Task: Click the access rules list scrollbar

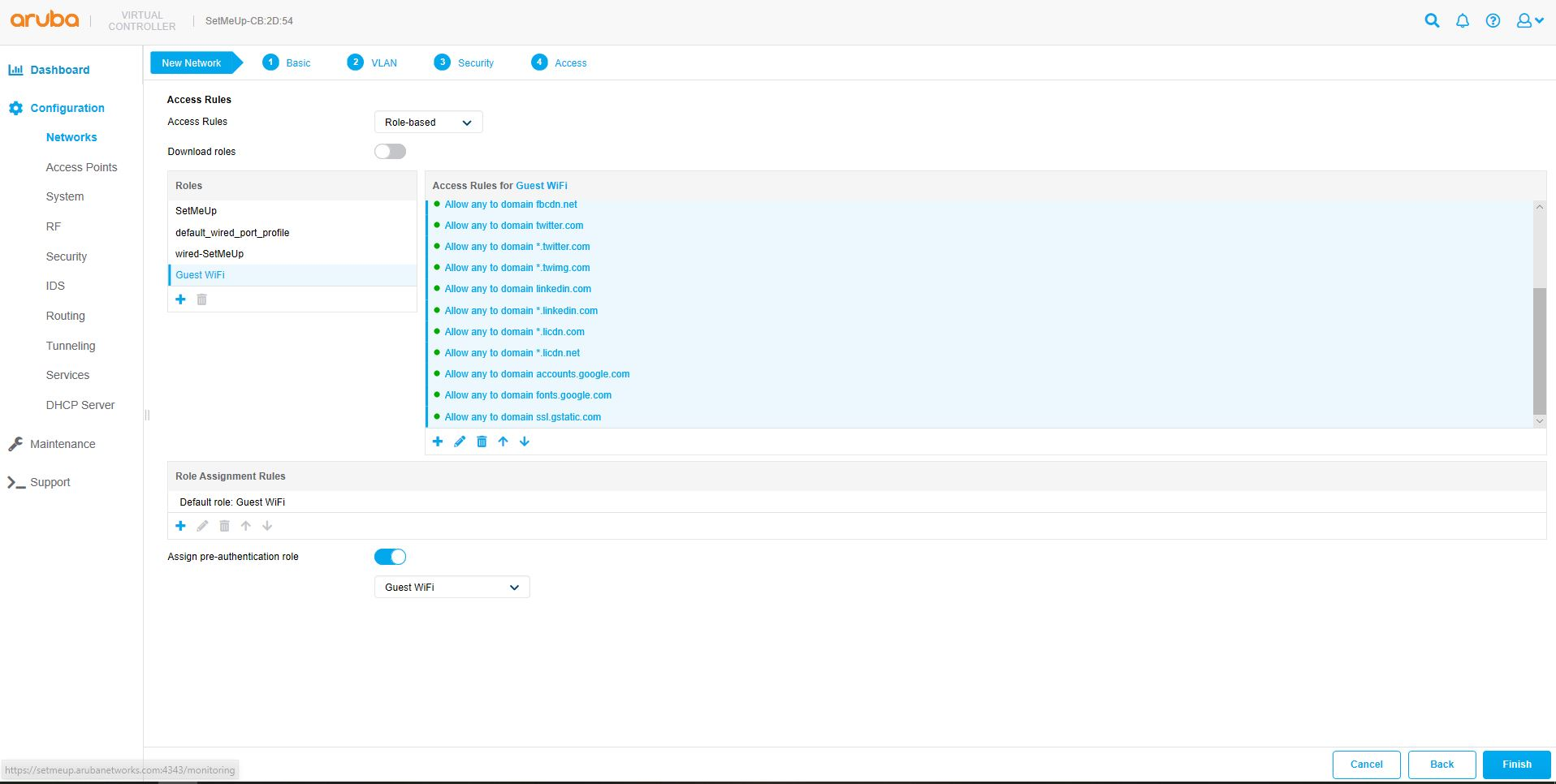Action: click(x=1539, y=351)
